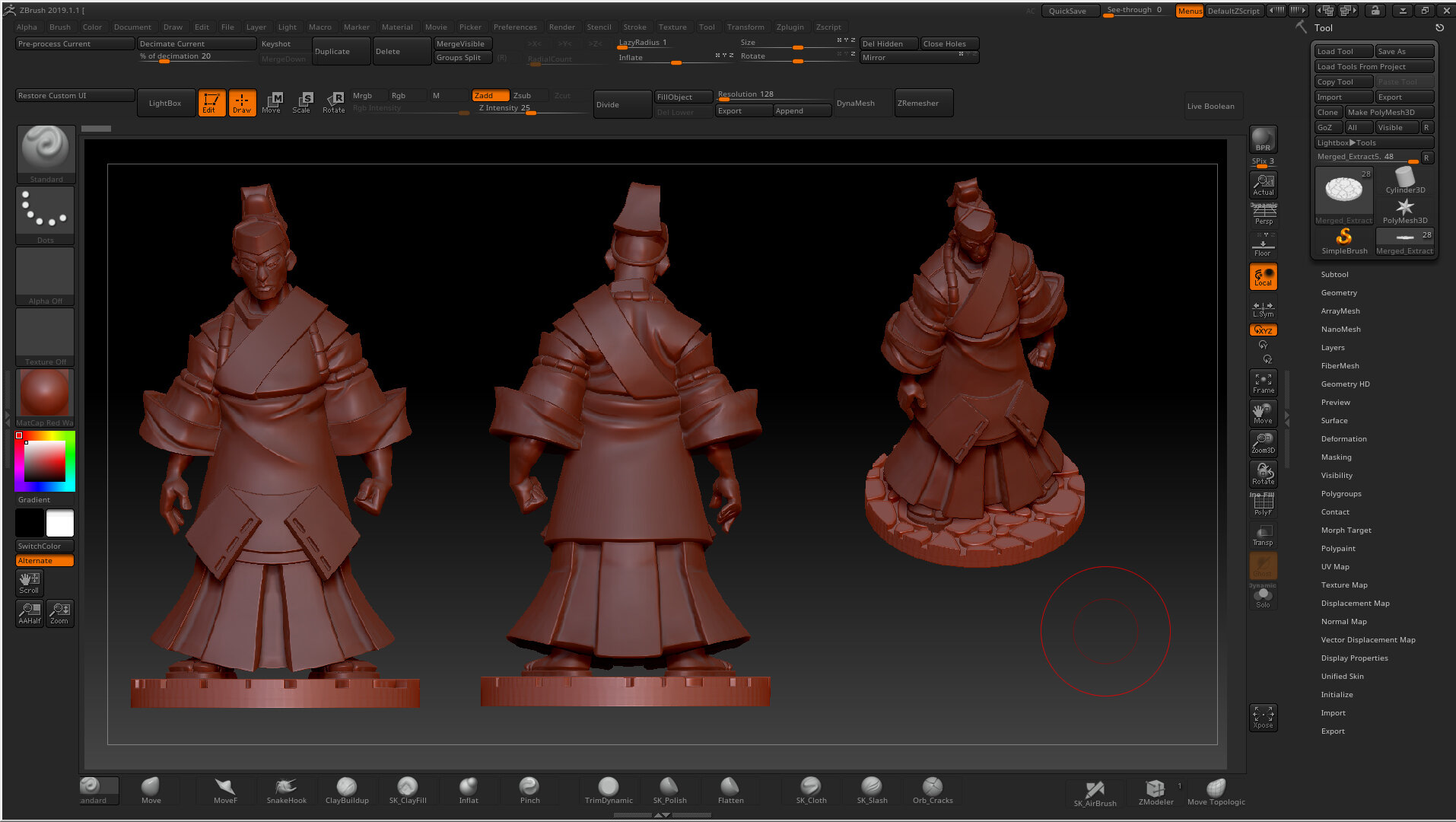Screen dimensions: 1456x822
Task: Open the Preferences menu
Action: tap(515, 27)
